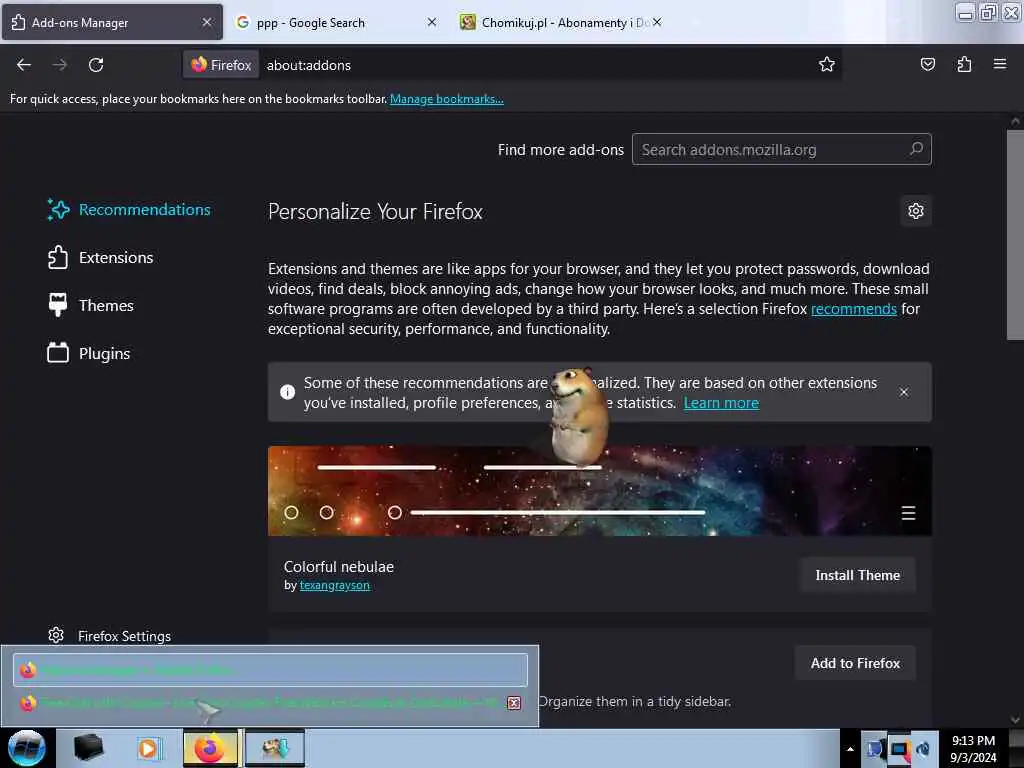Open the Firefox application hamburger menu

click(1000, 64)
